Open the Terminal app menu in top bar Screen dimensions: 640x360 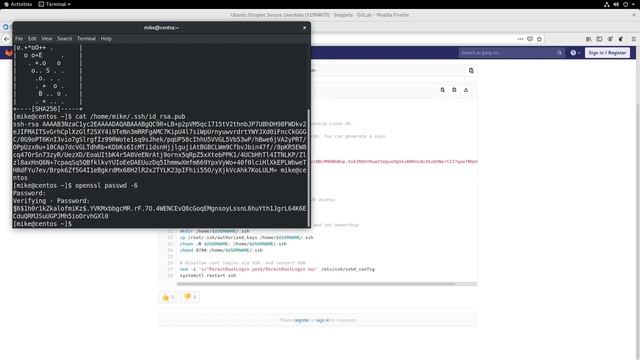[x=55, y=4]
